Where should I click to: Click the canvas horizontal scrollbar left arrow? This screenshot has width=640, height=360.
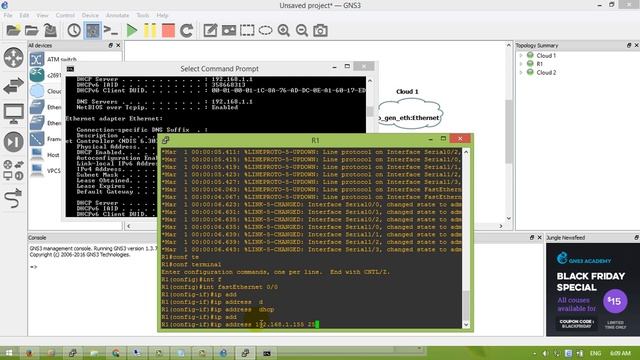129,226
